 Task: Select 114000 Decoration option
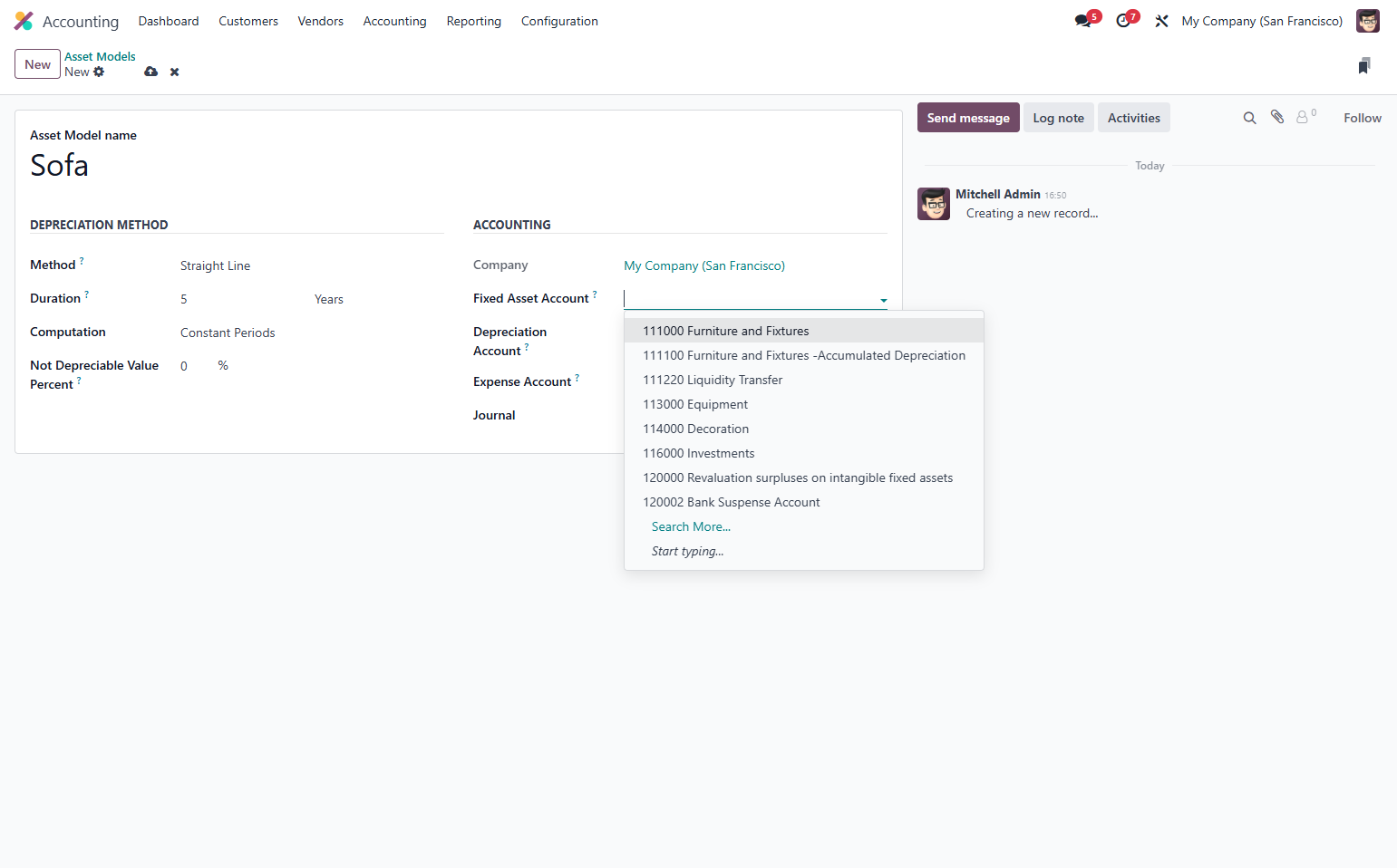point(804,429)
